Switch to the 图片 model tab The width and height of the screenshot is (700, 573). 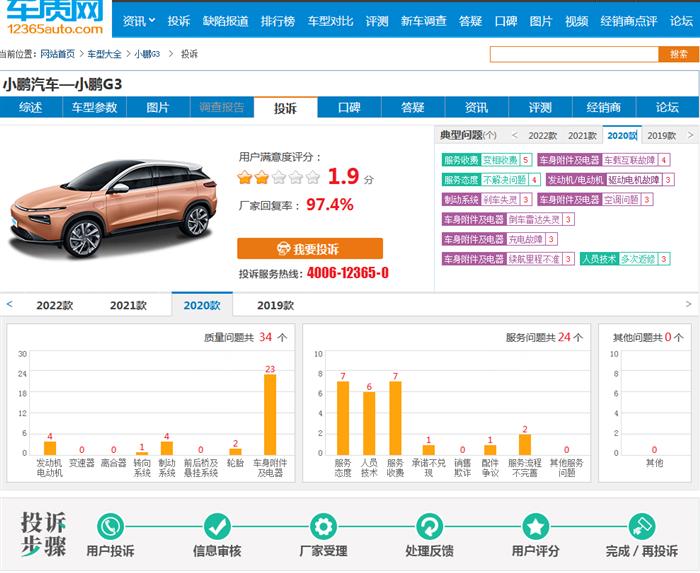[158, 108]
